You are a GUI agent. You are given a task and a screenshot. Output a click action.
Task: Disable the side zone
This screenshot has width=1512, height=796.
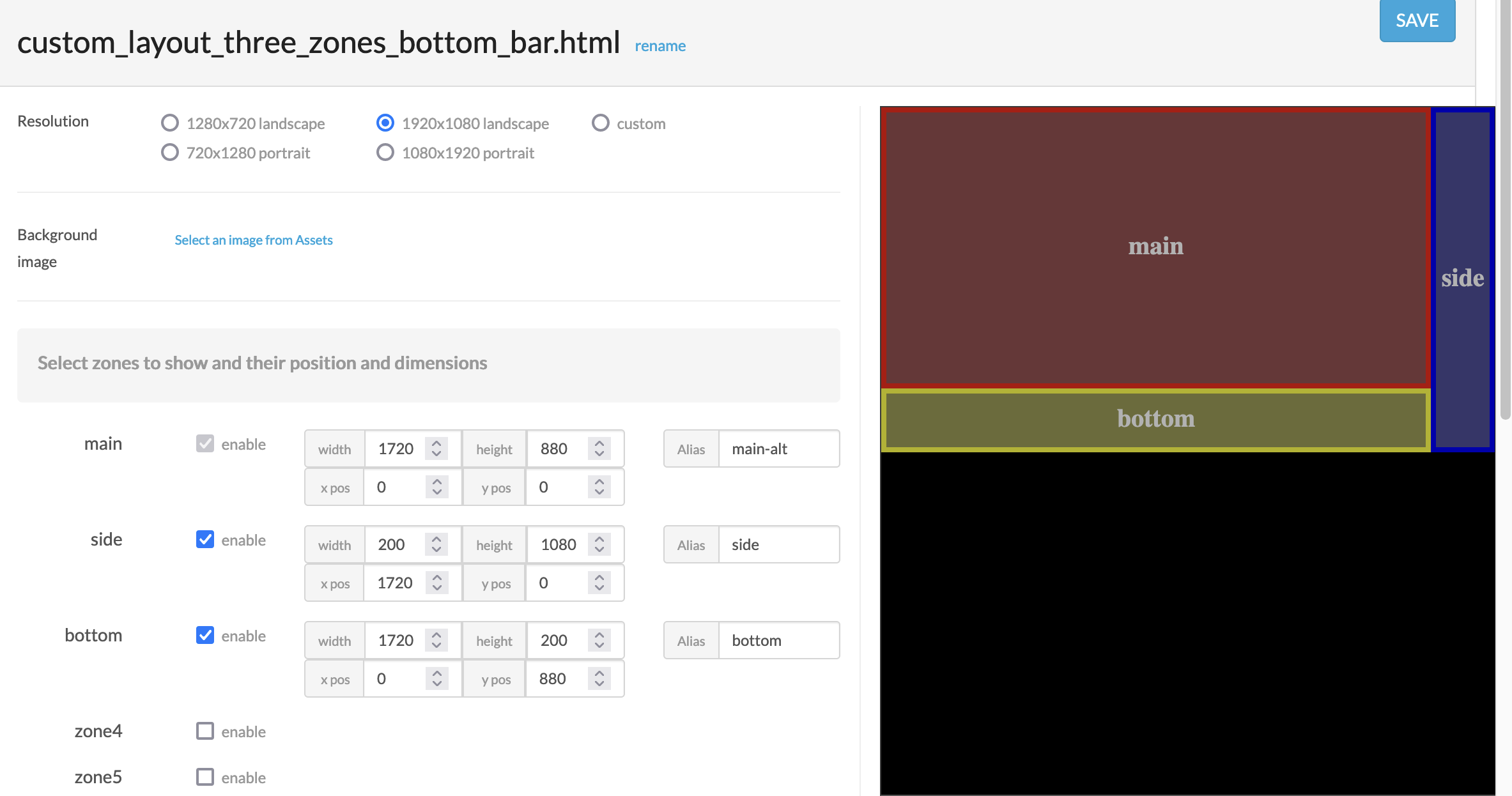pyautogui.click(x=204, y=539)
